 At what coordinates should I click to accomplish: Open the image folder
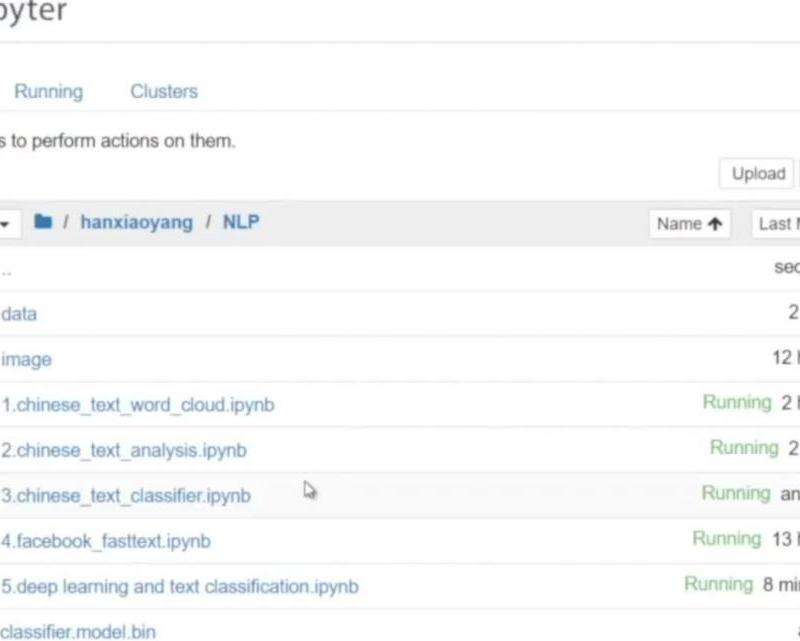coord(26,359)
